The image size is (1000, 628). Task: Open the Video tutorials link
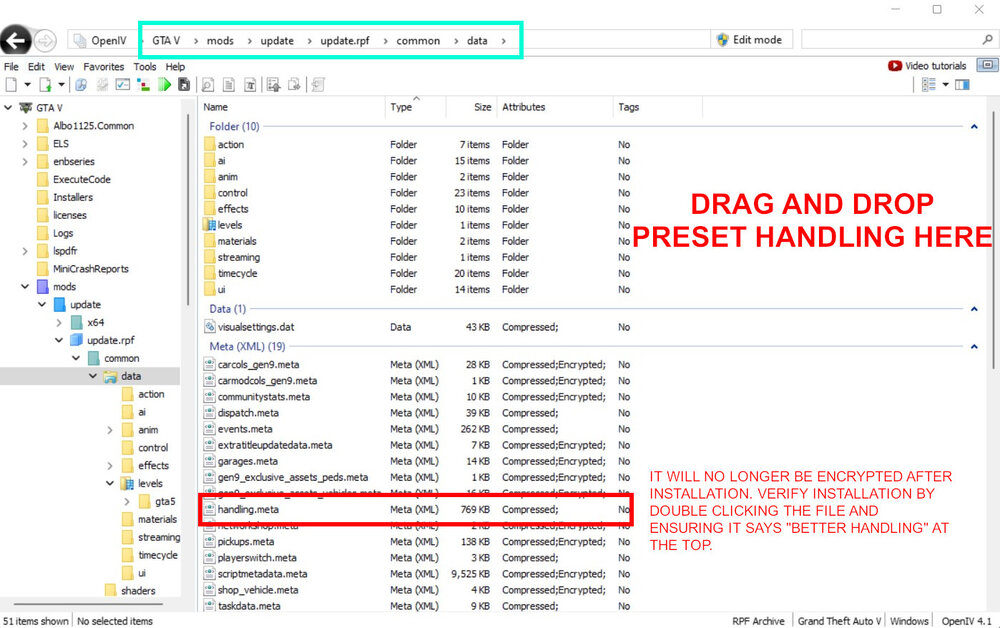tap(928, 66)
